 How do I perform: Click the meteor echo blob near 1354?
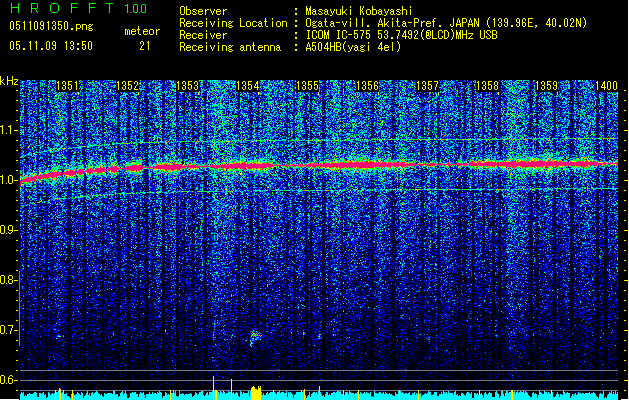tap(255, 337)
